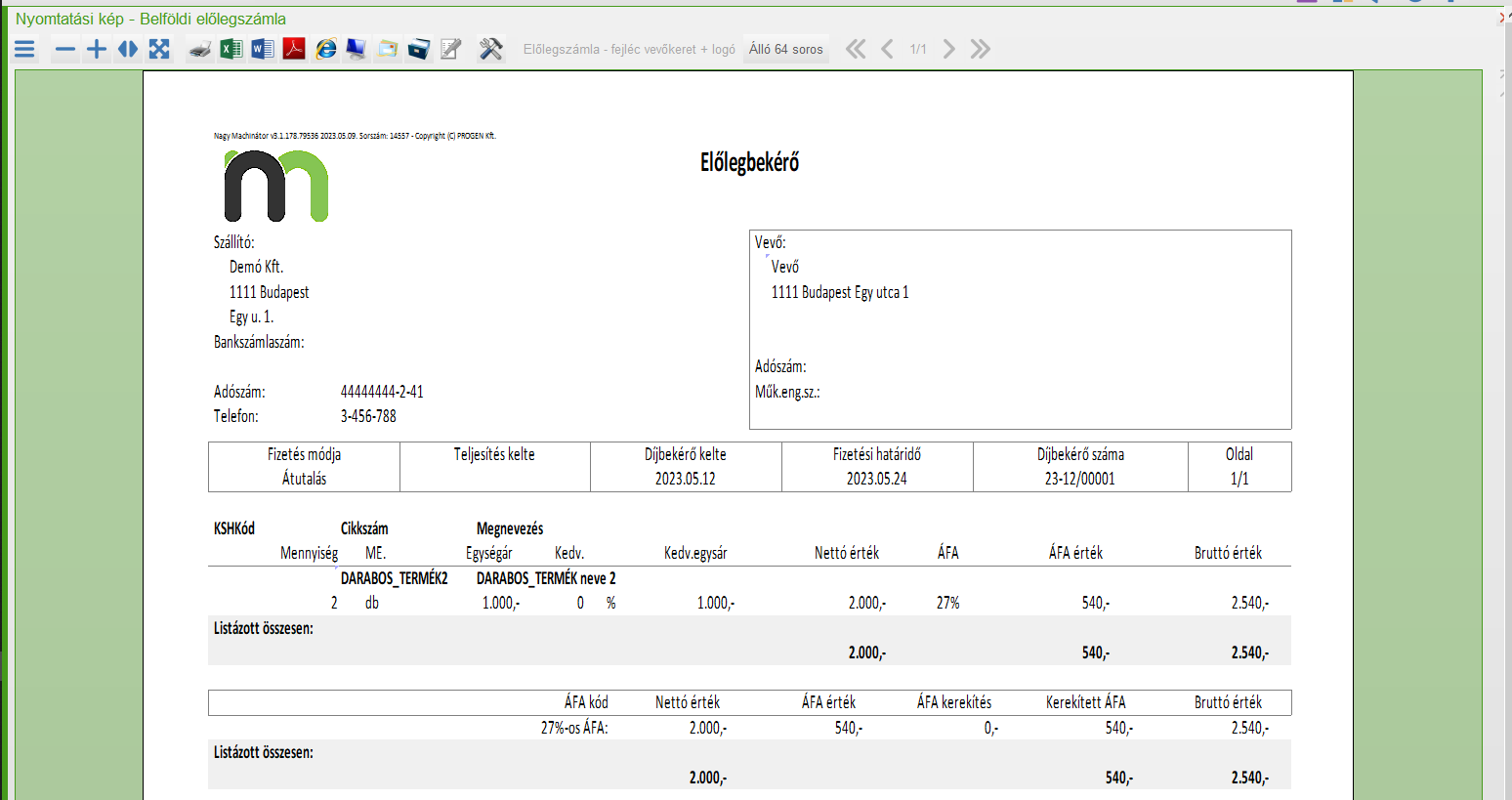
Task: Fit whole page using the four-arrows icon
Action: tap(159, 49)
